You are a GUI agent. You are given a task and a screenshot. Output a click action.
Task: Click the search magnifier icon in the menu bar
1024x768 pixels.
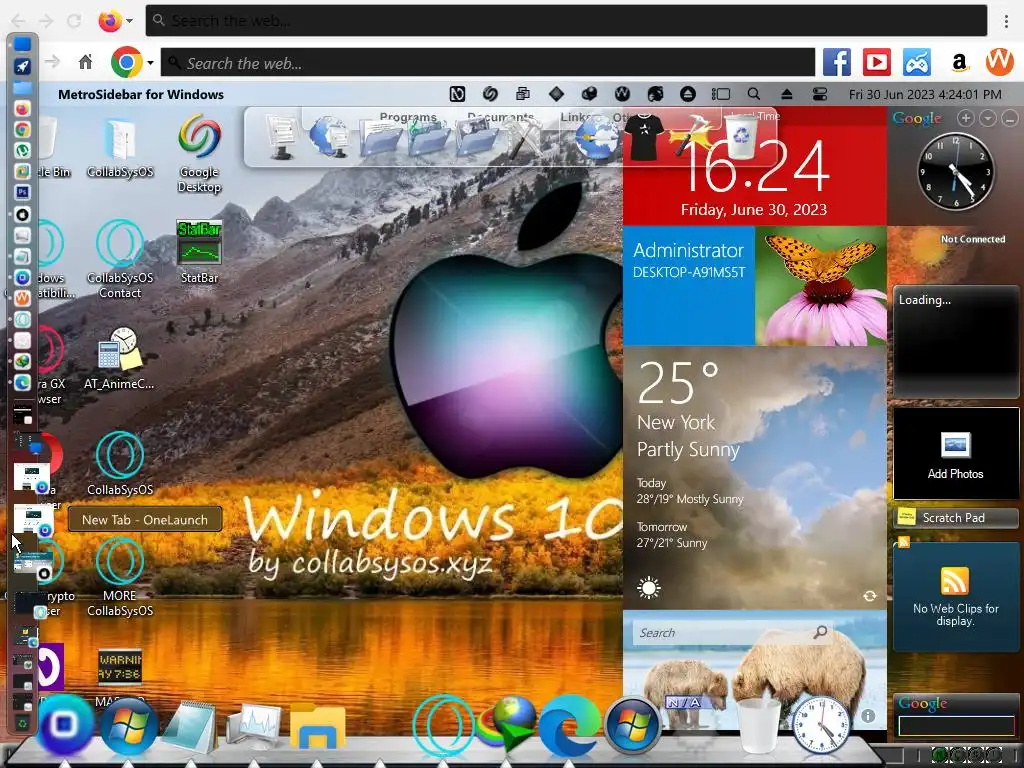pyautogui.click(x=754, y=94)
